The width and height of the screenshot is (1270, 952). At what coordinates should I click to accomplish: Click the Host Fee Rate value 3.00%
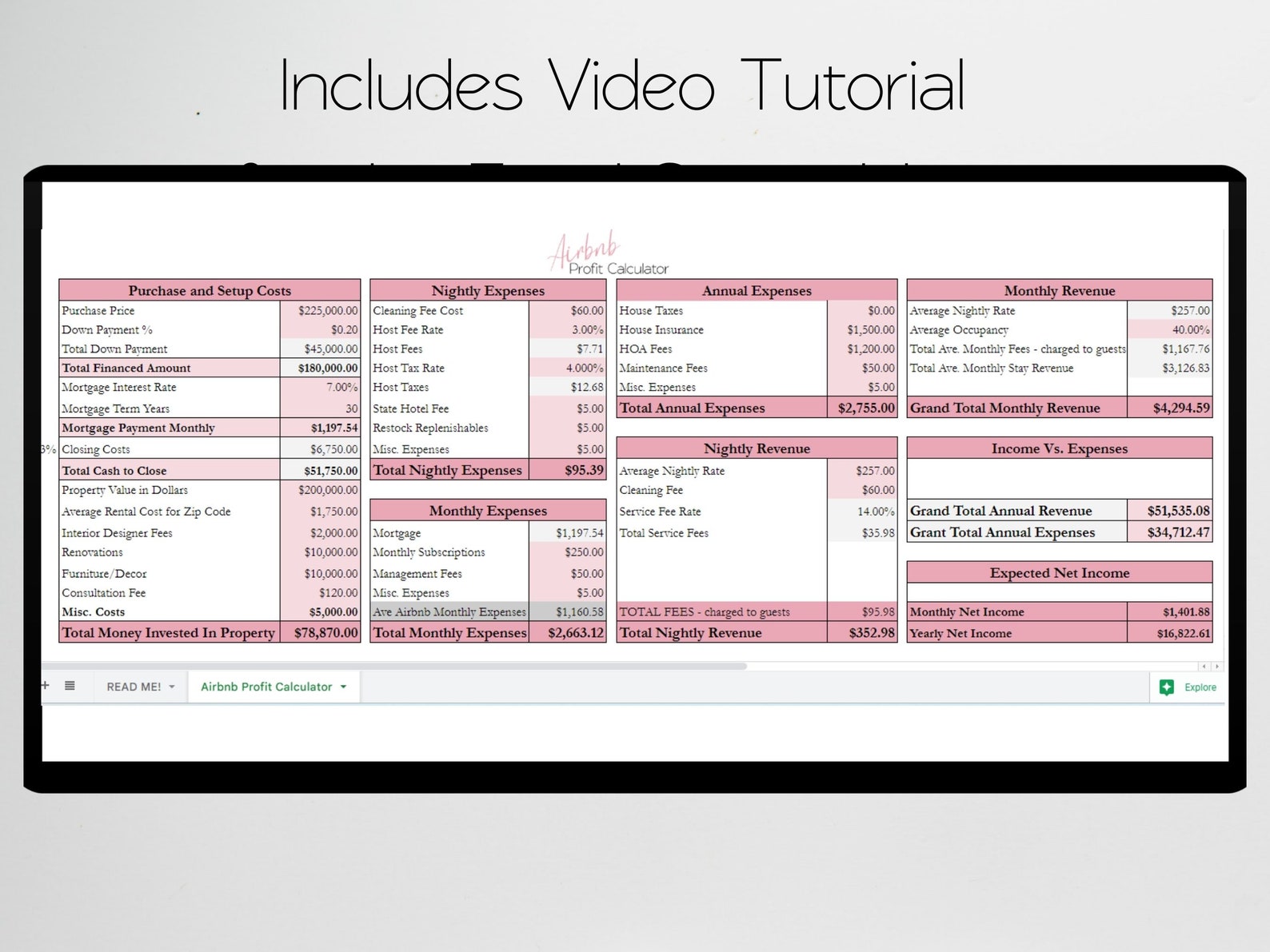(x=567, y=330)
